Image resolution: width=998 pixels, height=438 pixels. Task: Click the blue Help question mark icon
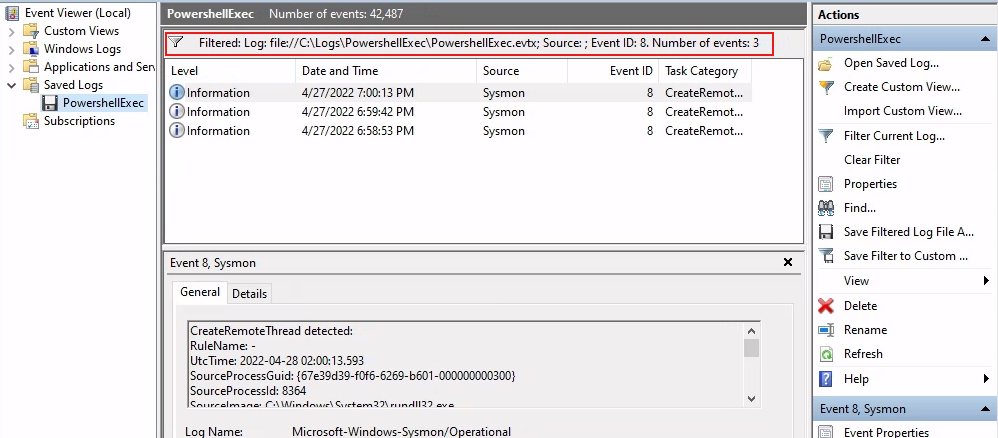point(826,379)
